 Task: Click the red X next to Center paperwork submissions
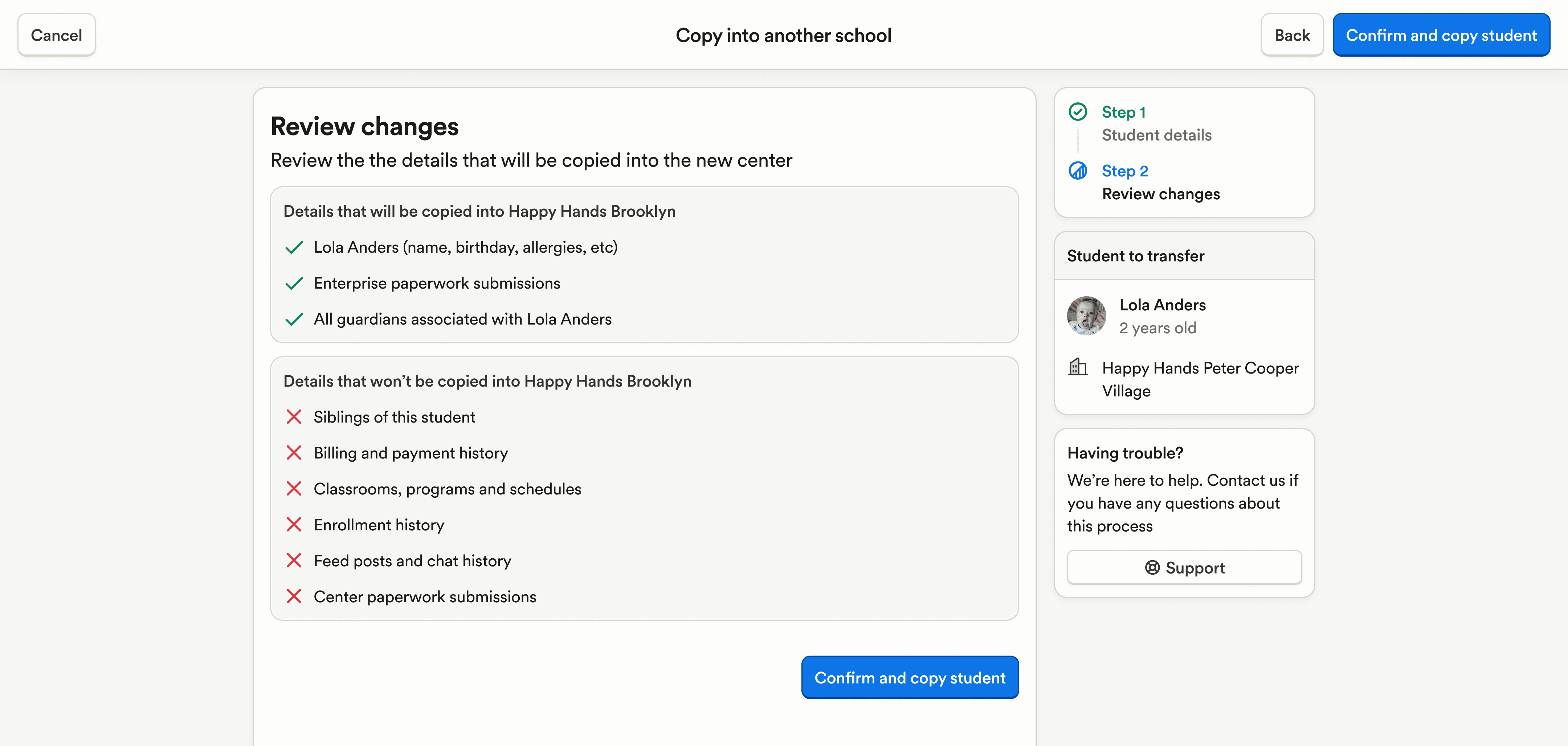294,597
